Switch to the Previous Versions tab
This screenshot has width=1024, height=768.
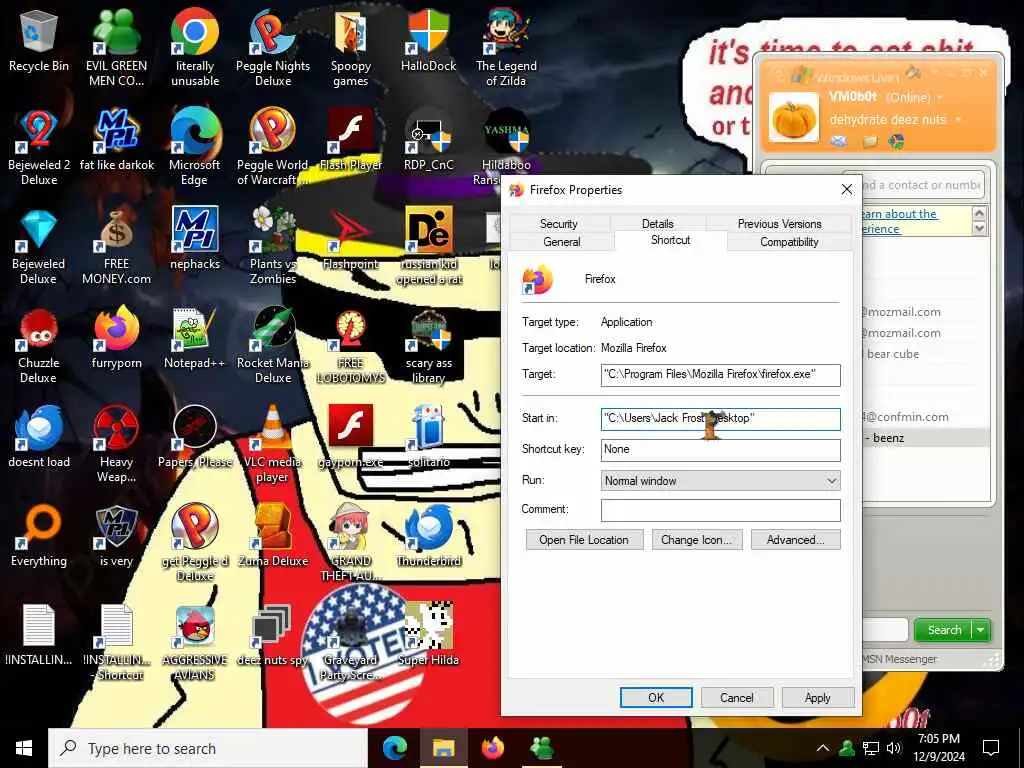(x=779, y=223)
